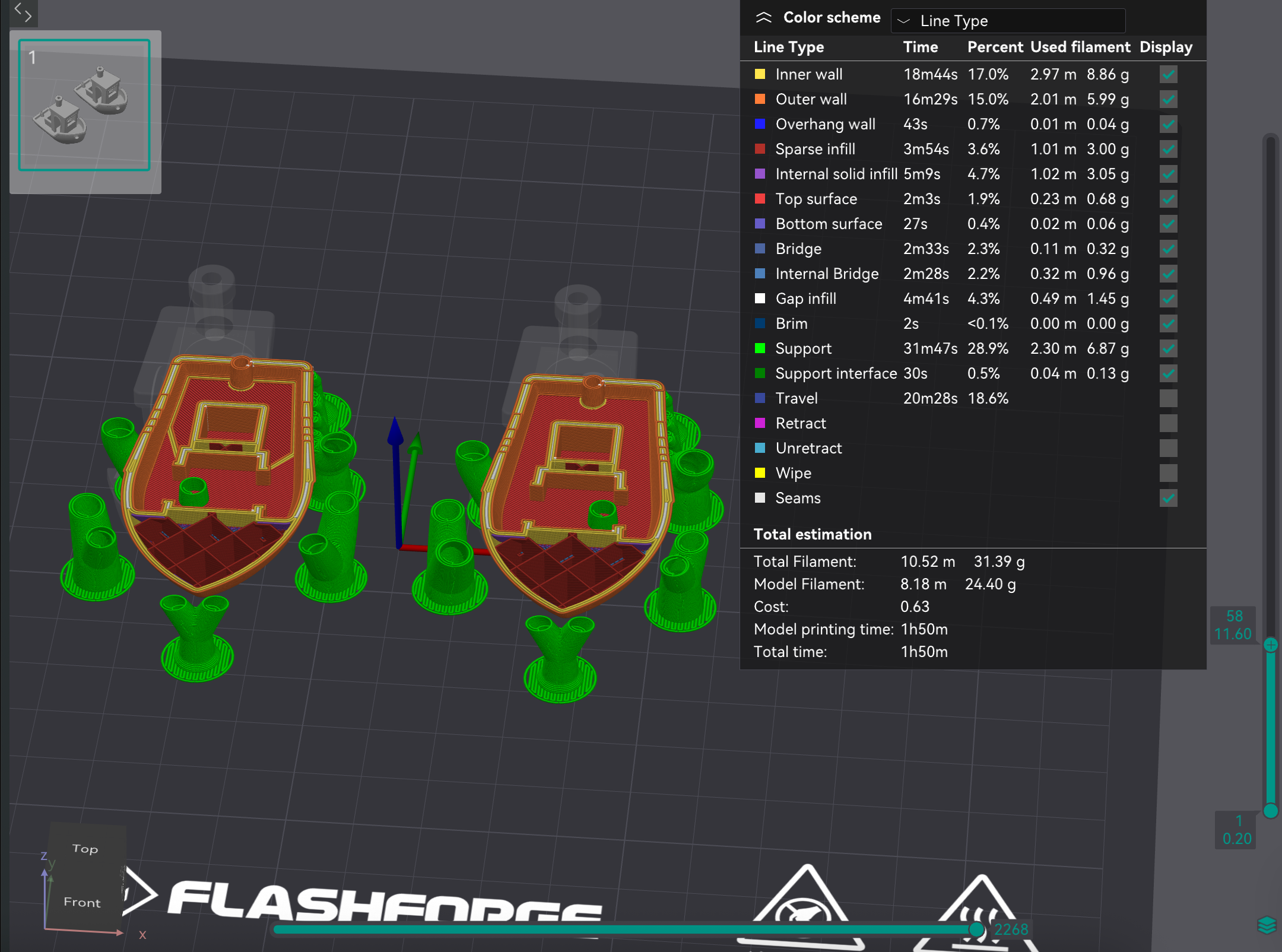
Task: Click the 2268 move count label
Action: point(1011,929)
